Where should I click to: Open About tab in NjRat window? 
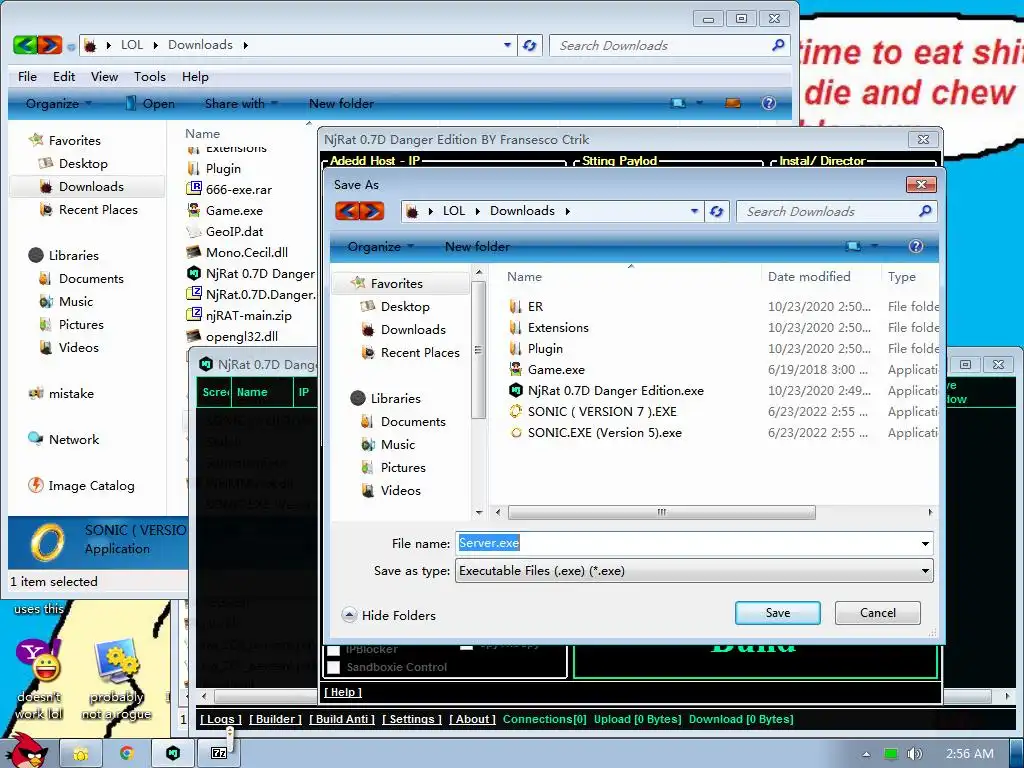(x=472, y=719)
